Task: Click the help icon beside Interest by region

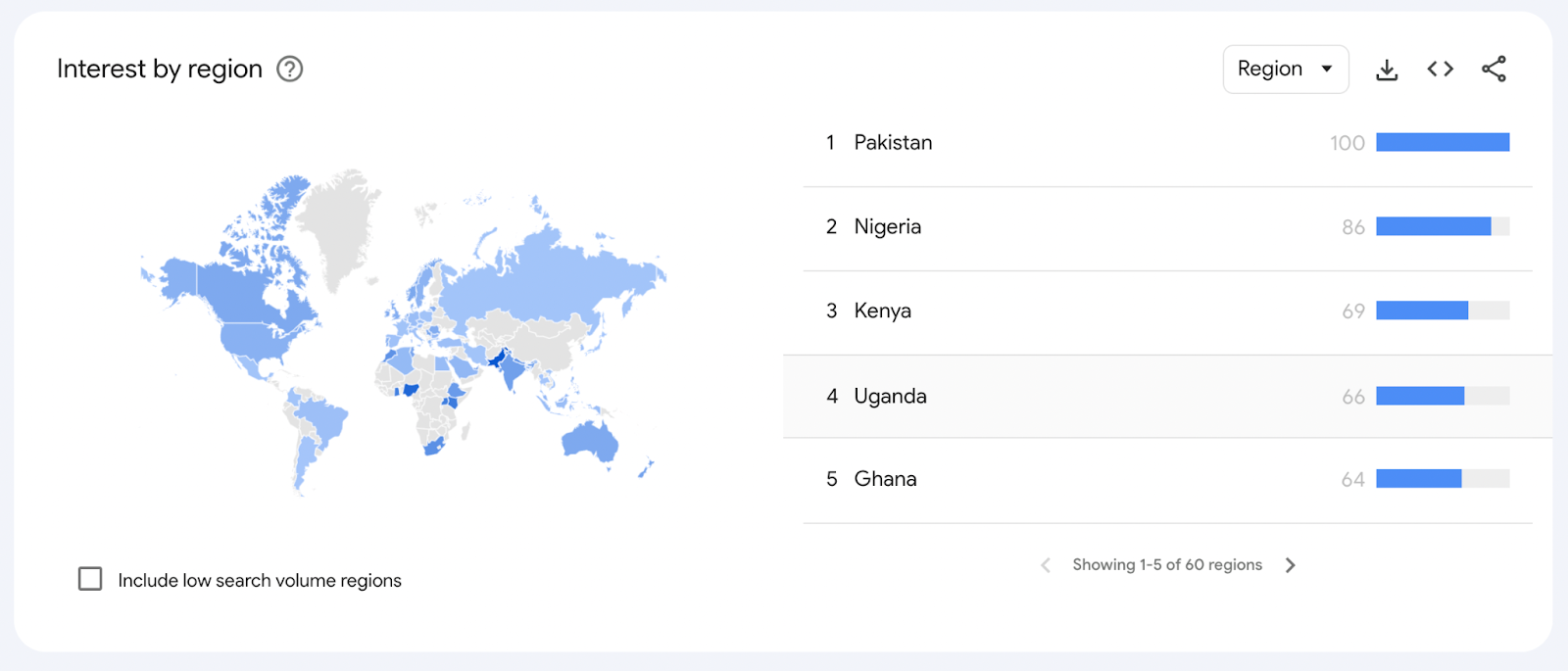Action: point(290,69)
